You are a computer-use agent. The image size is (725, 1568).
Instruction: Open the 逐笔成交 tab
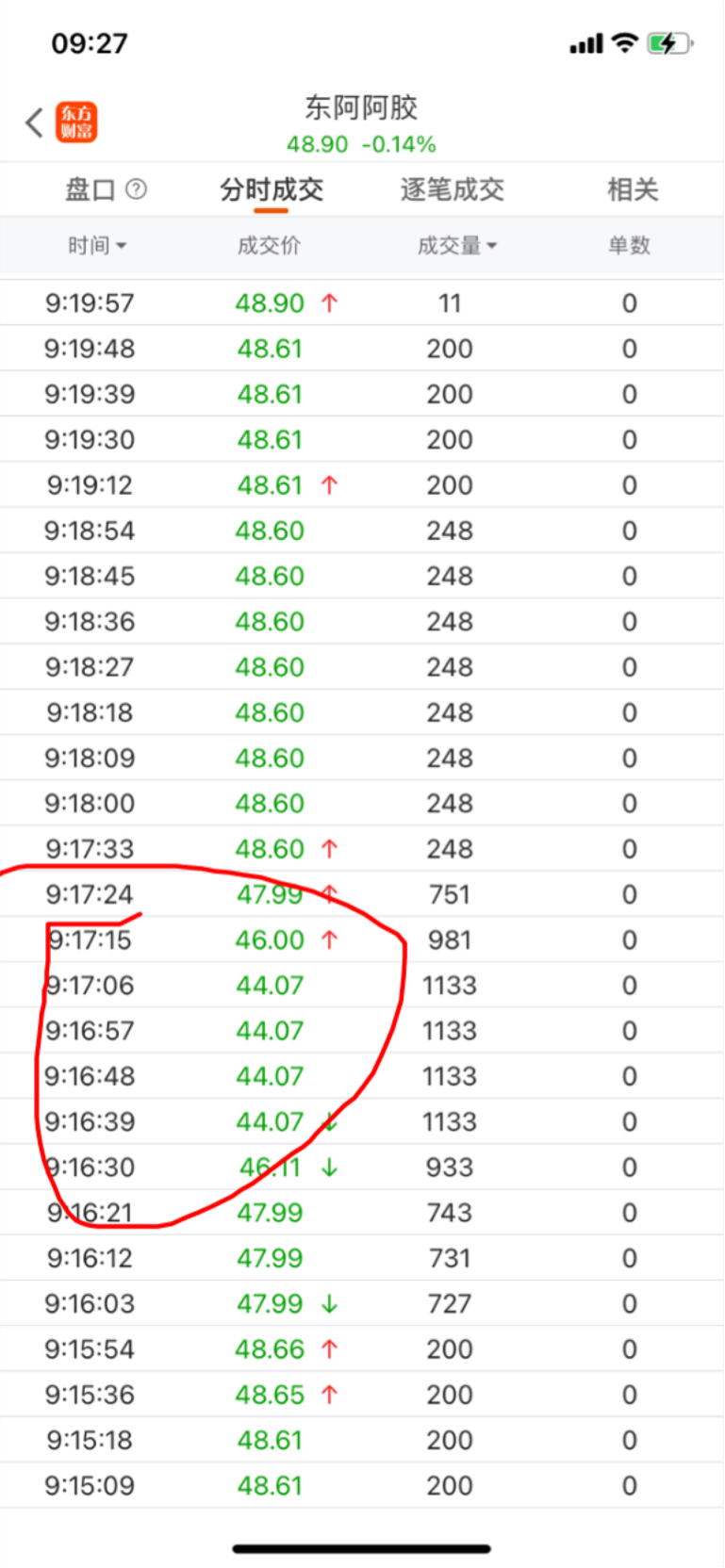[x=452, y=189]
